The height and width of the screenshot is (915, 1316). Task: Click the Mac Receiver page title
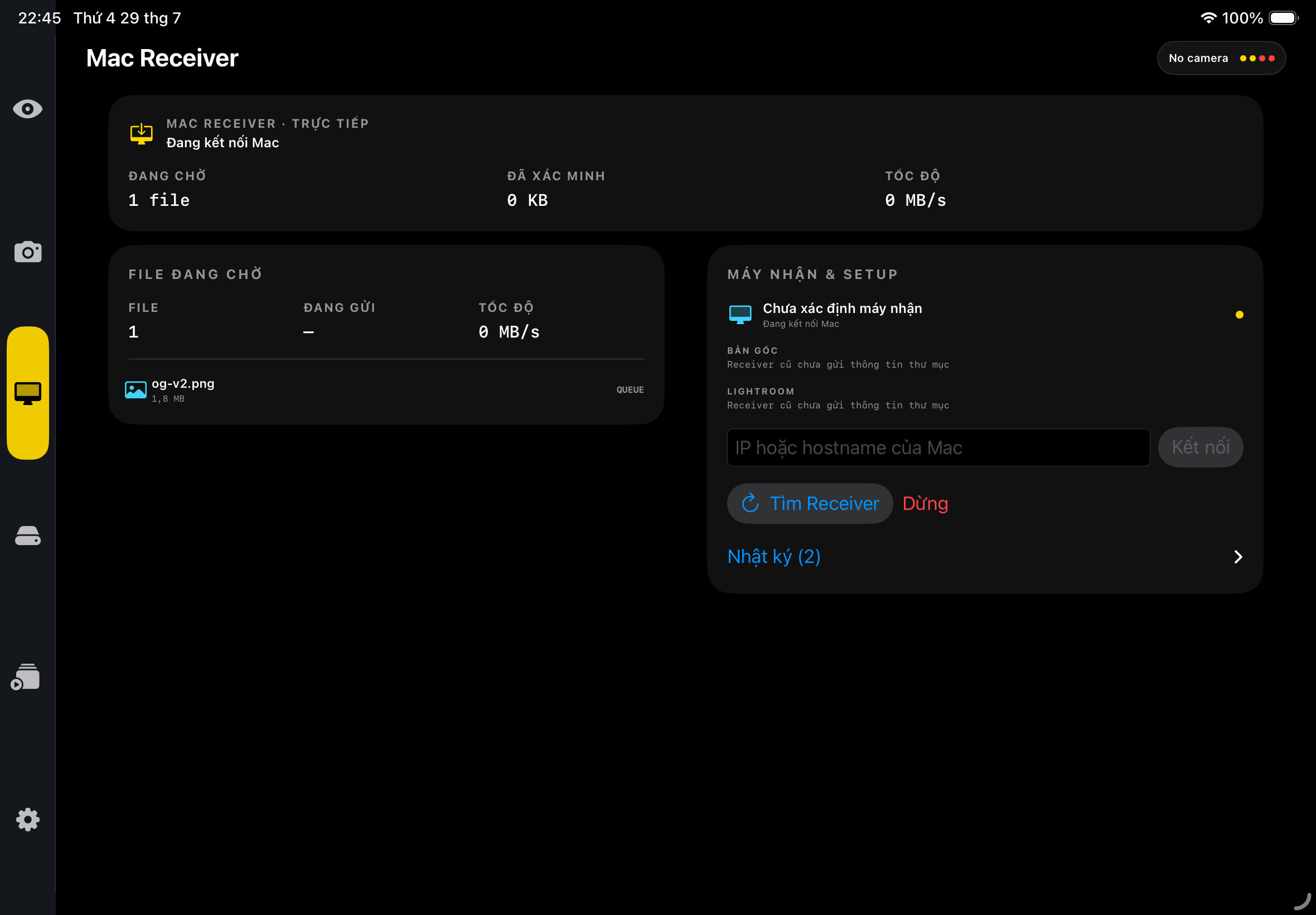click(162, 58)
